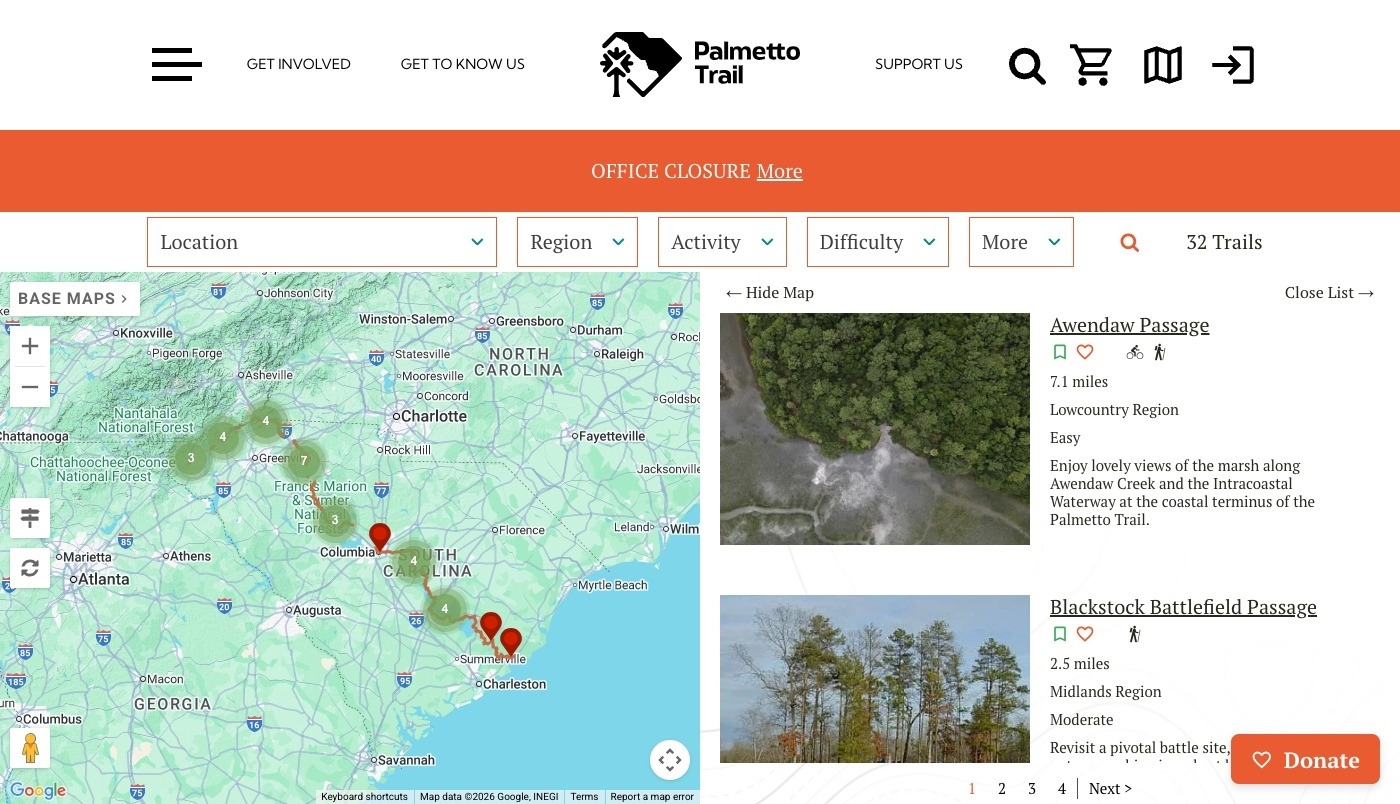Open the Get Involved menu

click(x=298, y=64)
